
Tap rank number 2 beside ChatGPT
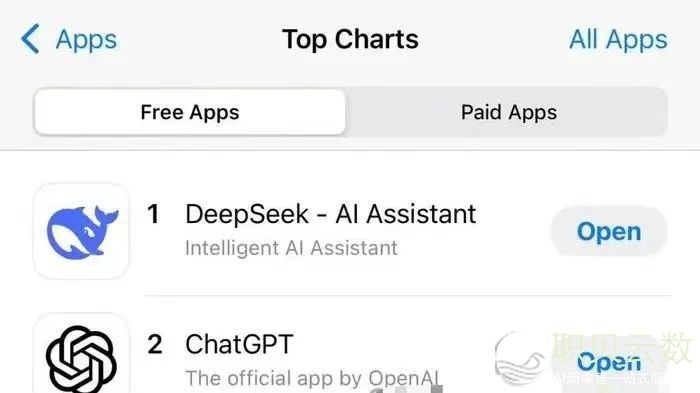pos(155,344)
